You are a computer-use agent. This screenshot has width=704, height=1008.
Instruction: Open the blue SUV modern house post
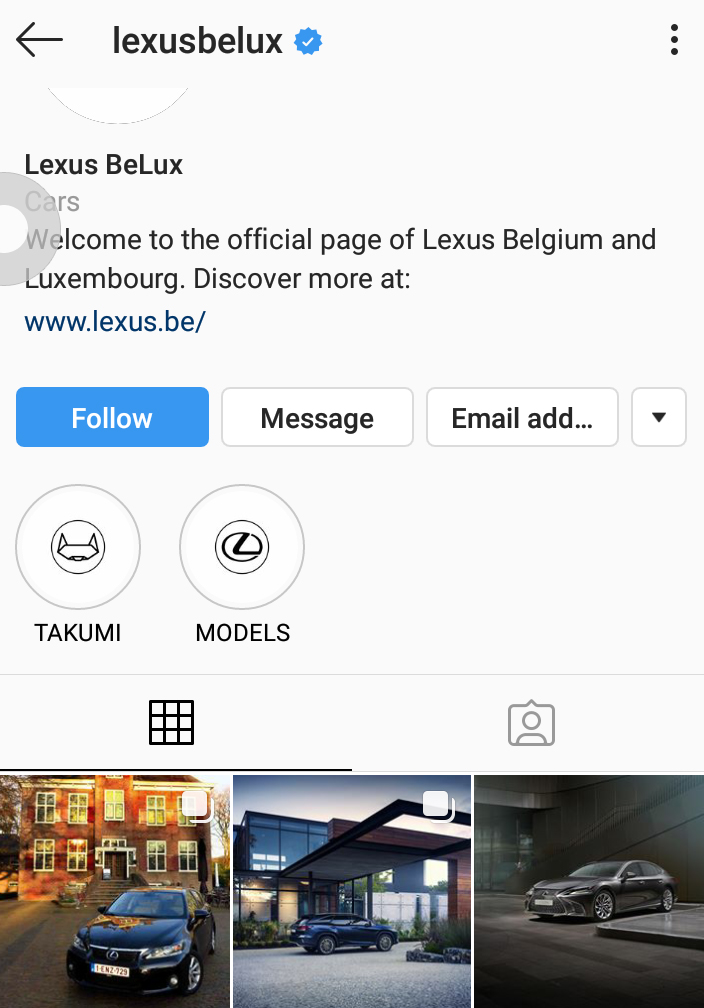[x=352, y=892]
